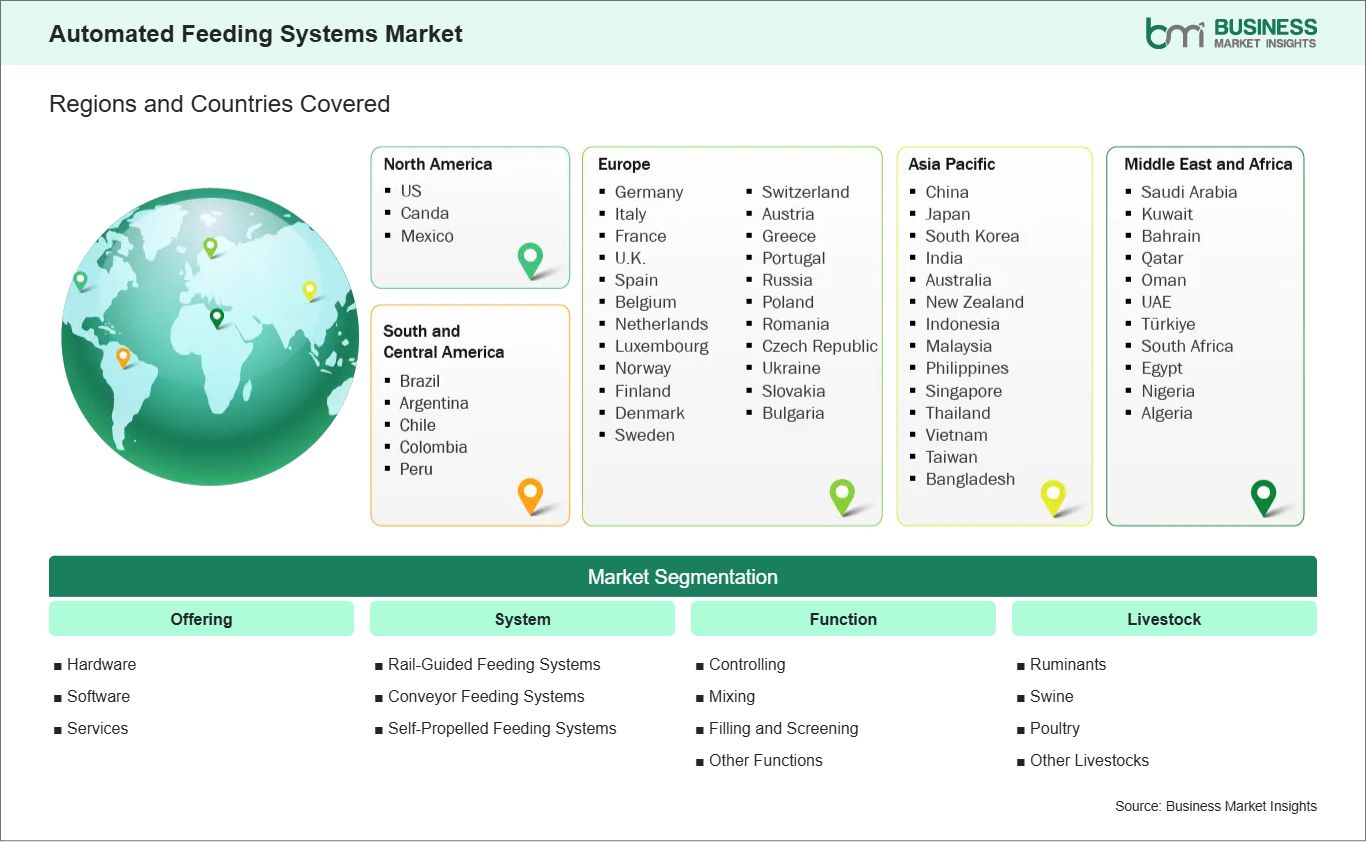
Task: Click the dark green Middle East Africa pin
Action: tap(1263, 496)
